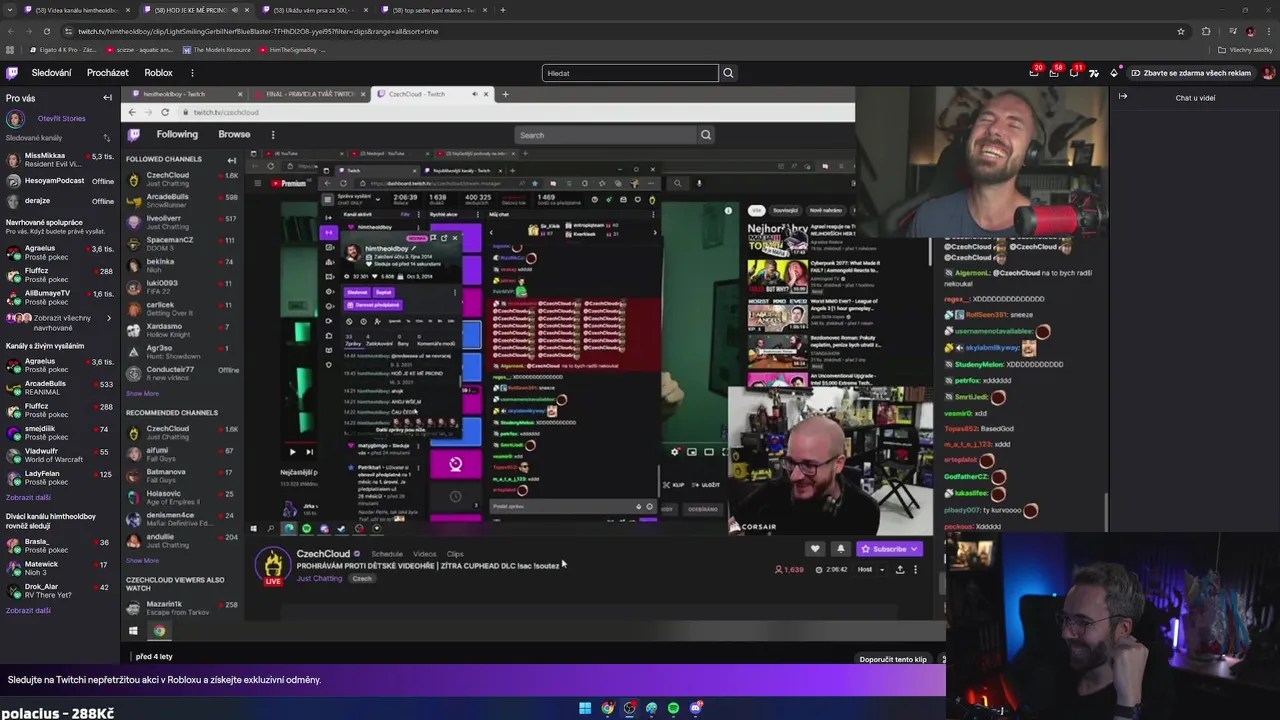Open Matewick Nioh 3 channel
The image size is (1280, 720).
coord(60,568)
